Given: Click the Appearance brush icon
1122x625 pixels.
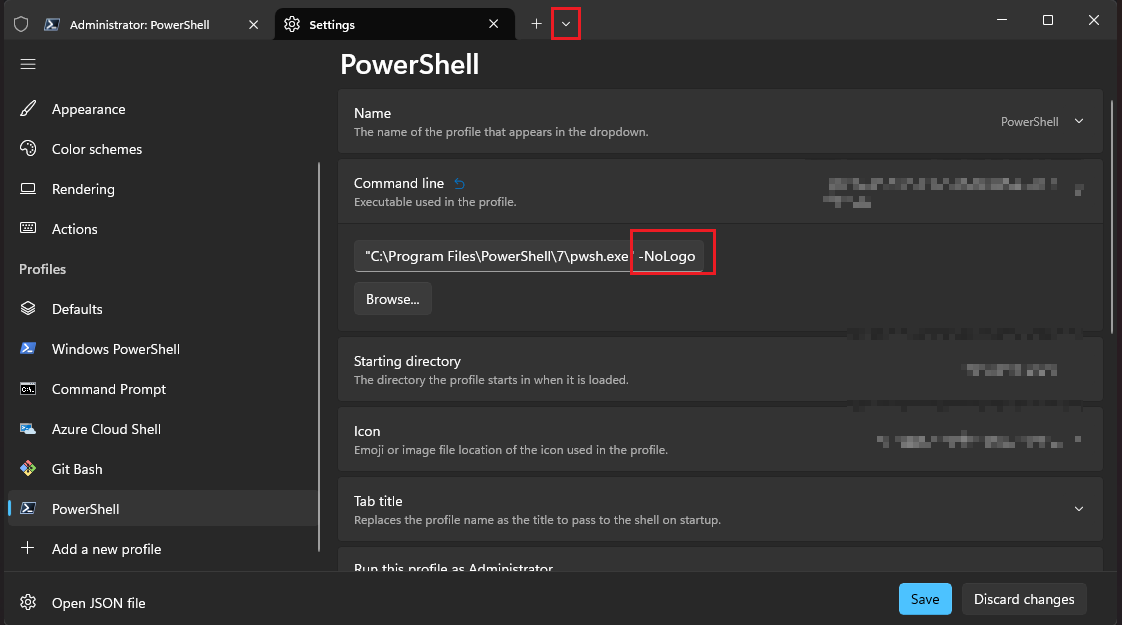Looking at the screenshot, I should (x=28, y=109).
